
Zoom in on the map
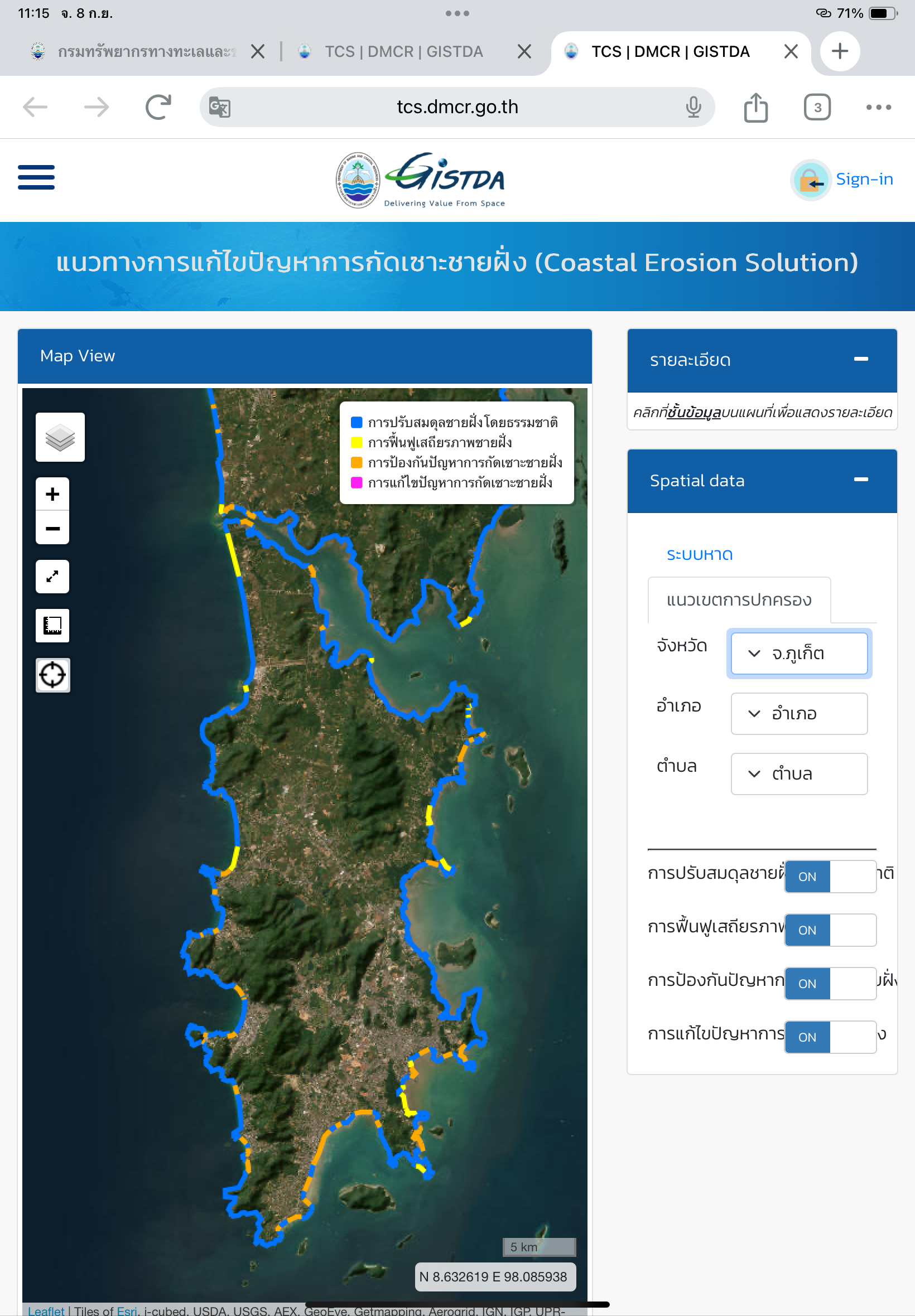(x=52, y=494)
